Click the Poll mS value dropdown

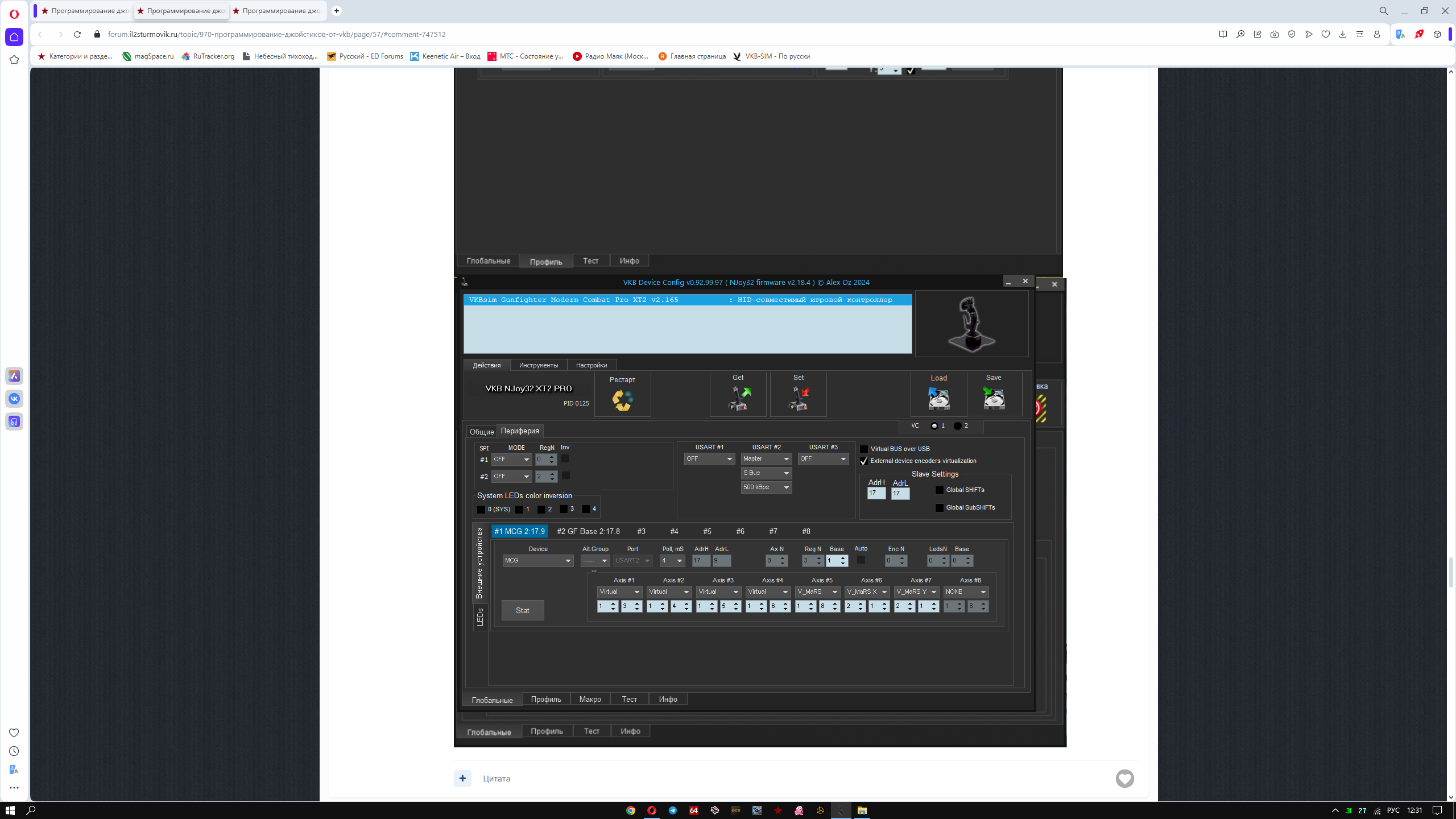672,560
